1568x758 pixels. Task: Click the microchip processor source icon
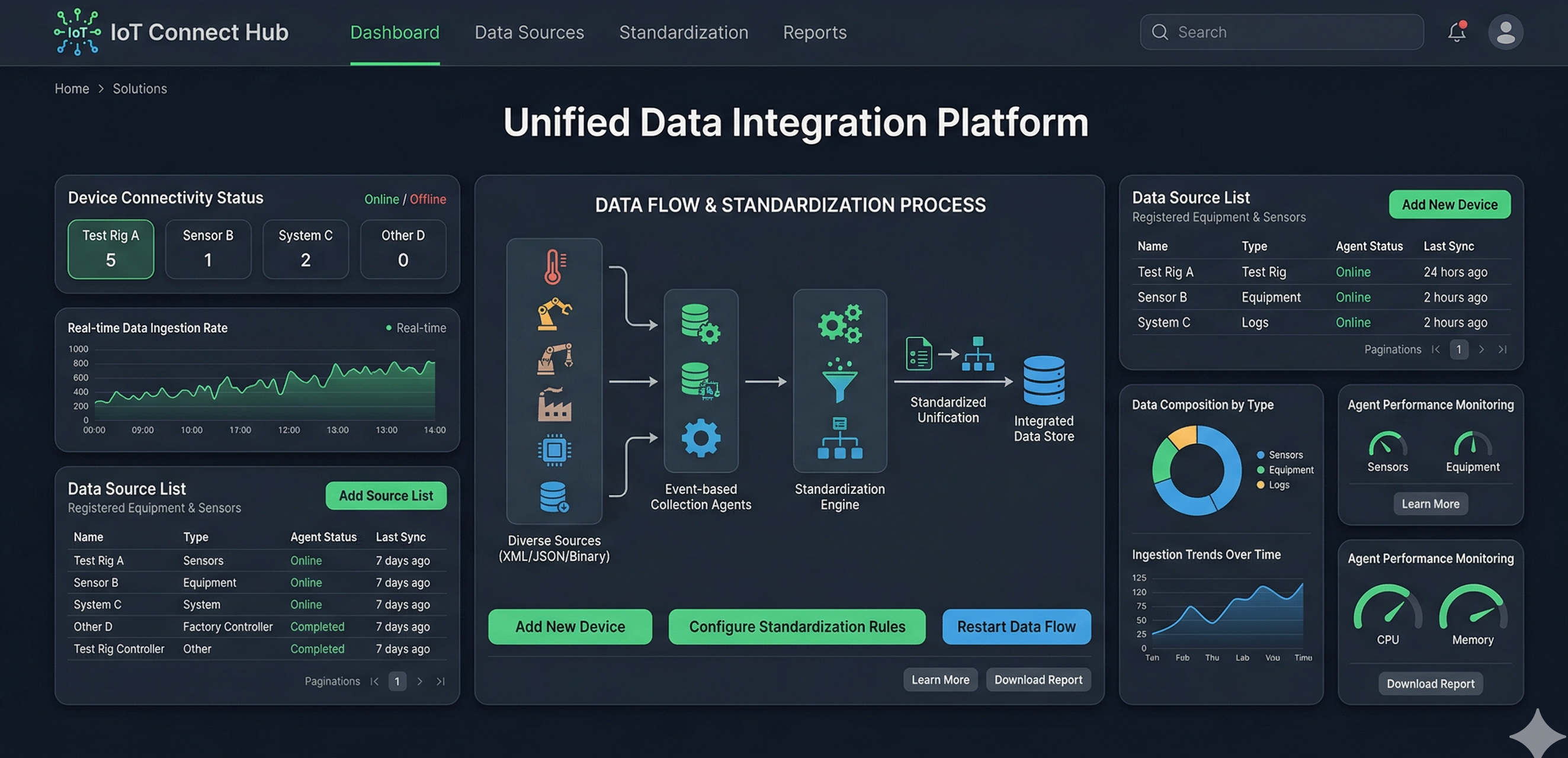pyautogui.click(x=554, y=450)
